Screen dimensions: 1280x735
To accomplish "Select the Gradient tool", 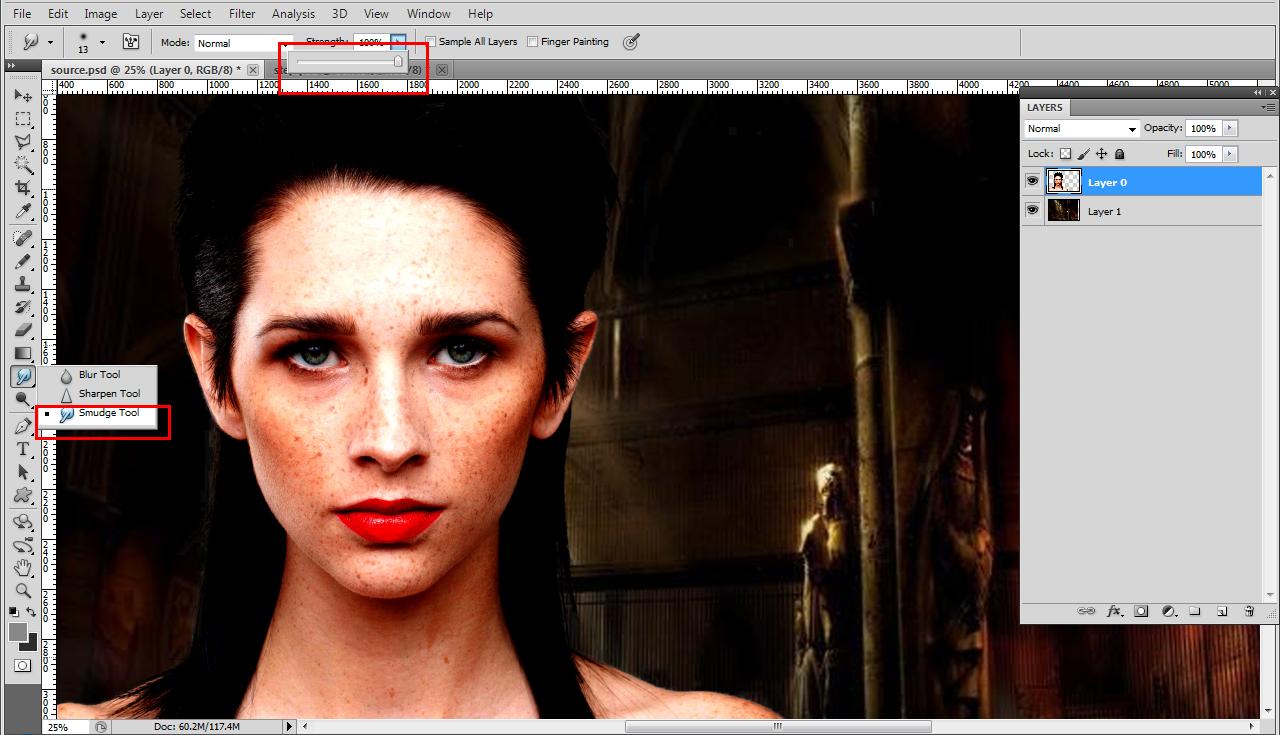I will (x=23, y=353).
